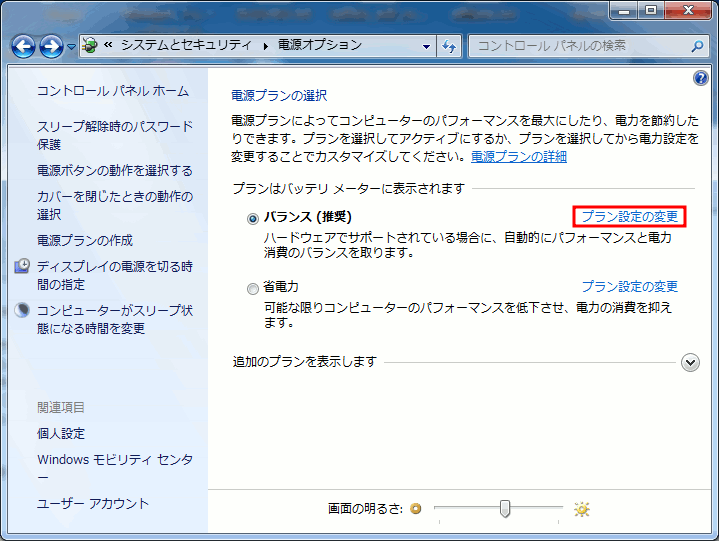
Task: Click the コントロール パネルの検索 search field
Action: tap(578, 46)
